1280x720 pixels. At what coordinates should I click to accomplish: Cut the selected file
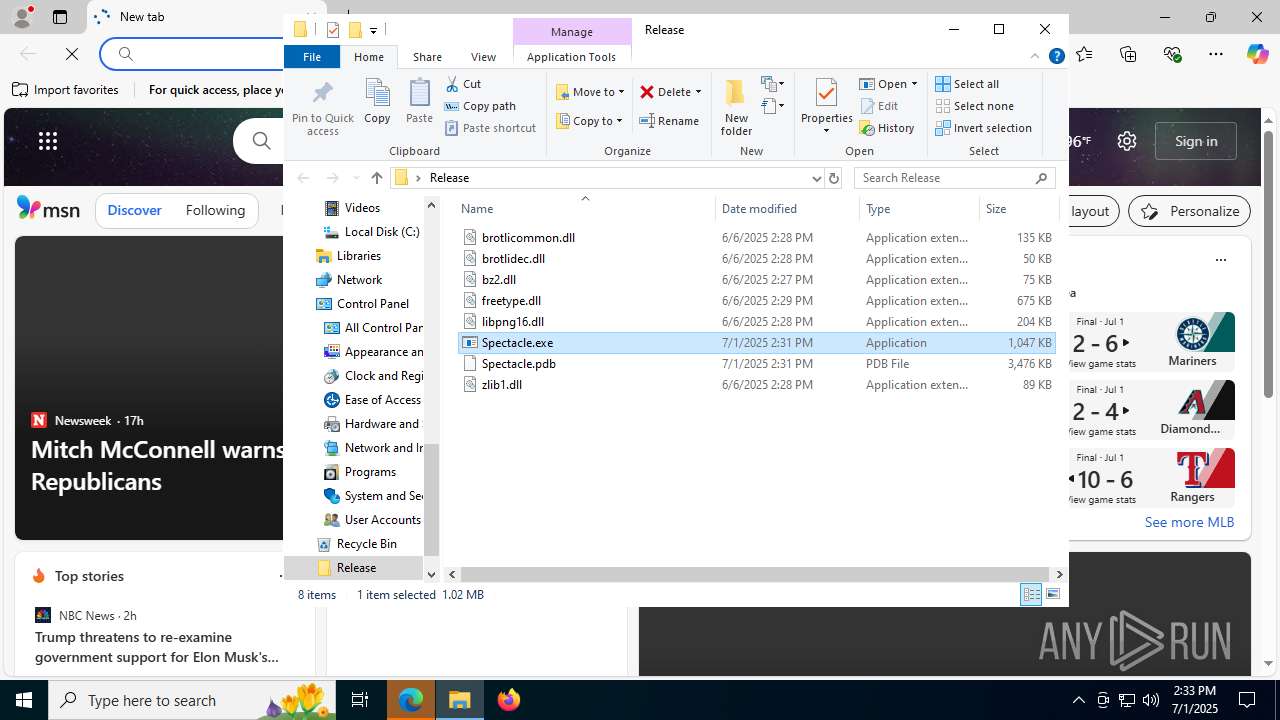tap(463, 84)
